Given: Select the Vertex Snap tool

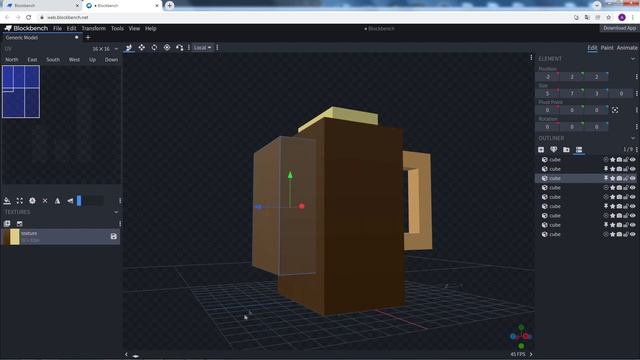Looking at the screenshot, I should click(180, 48).
